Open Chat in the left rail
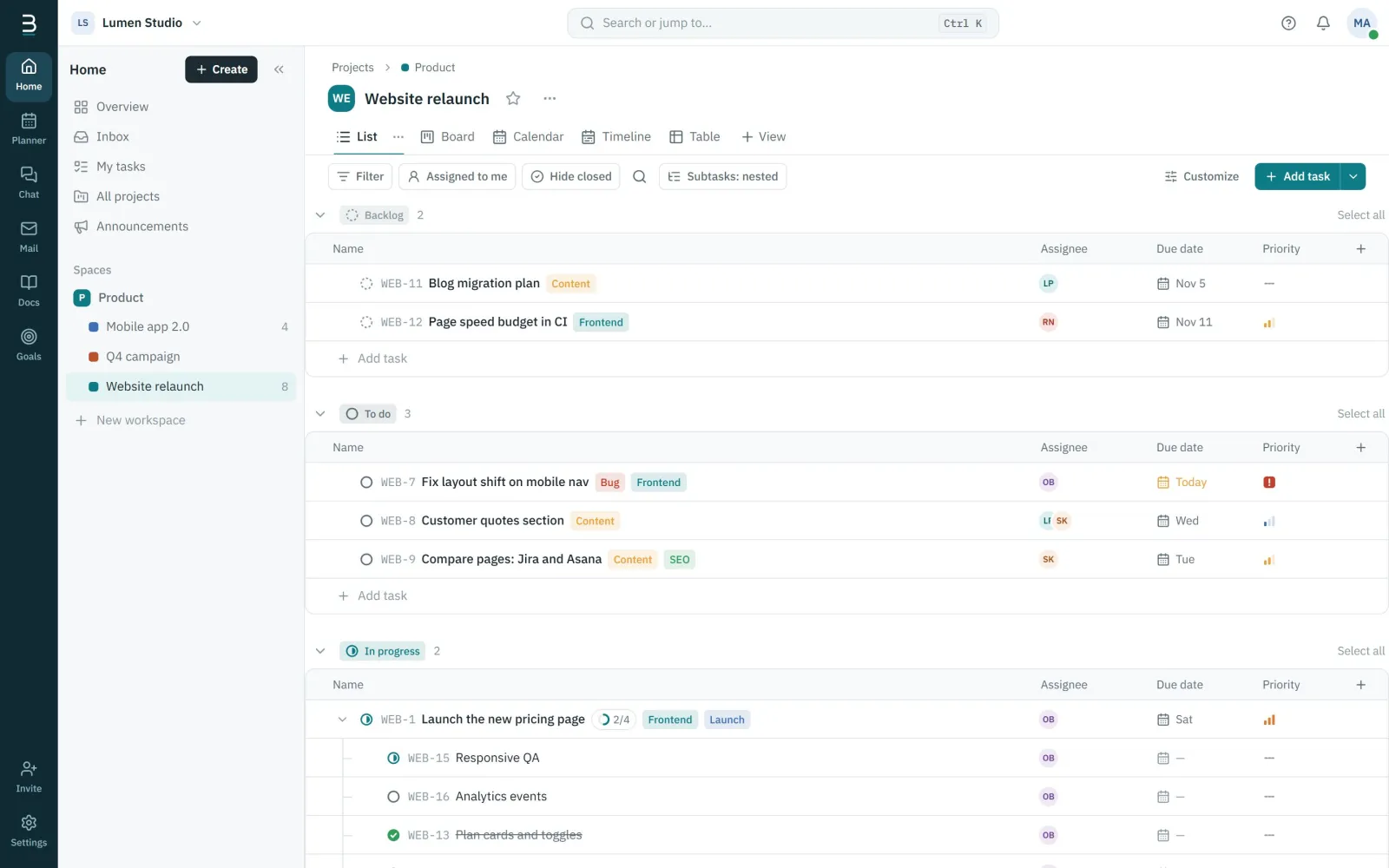The width and height of the screenshot is (1389, 868). (x=29, y=182)
